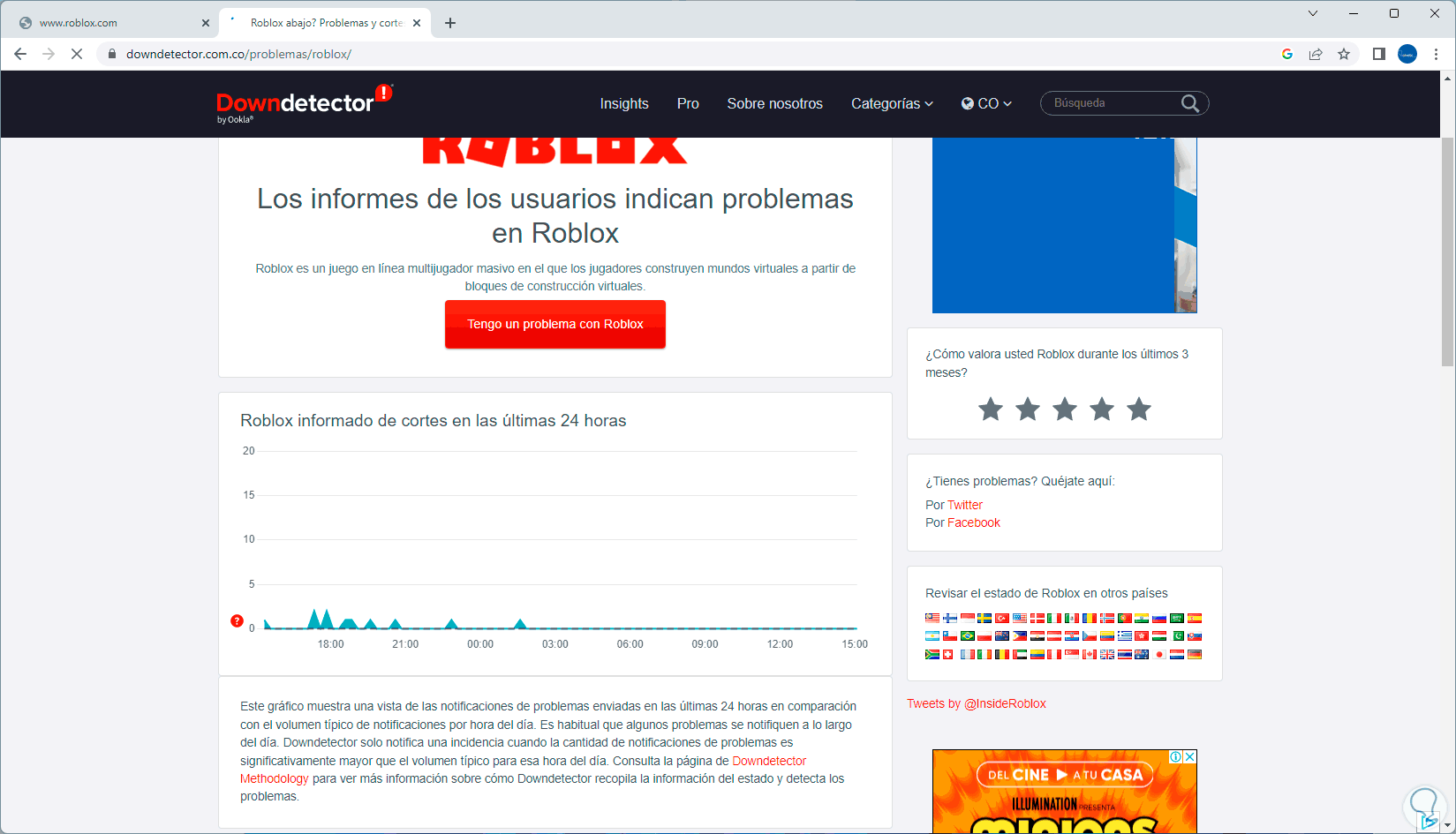Select the Spain flag
1456x834 pixels.
[x=1195, y=618]
